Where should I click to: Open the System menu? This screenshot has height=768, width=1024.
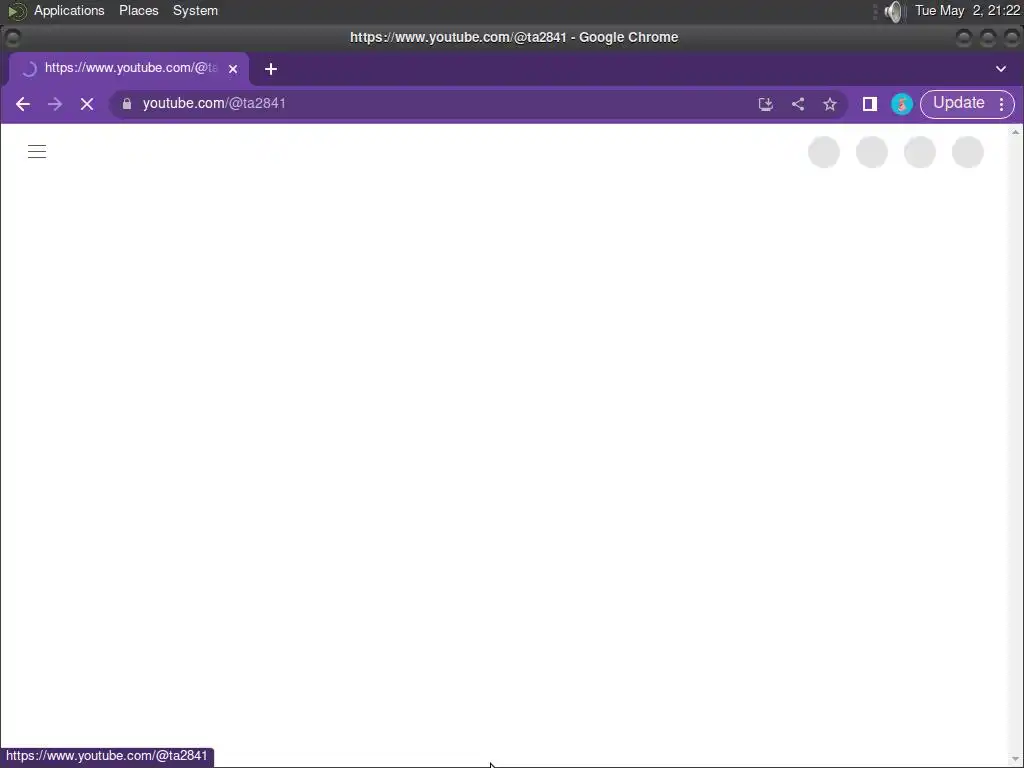[195, 10]
